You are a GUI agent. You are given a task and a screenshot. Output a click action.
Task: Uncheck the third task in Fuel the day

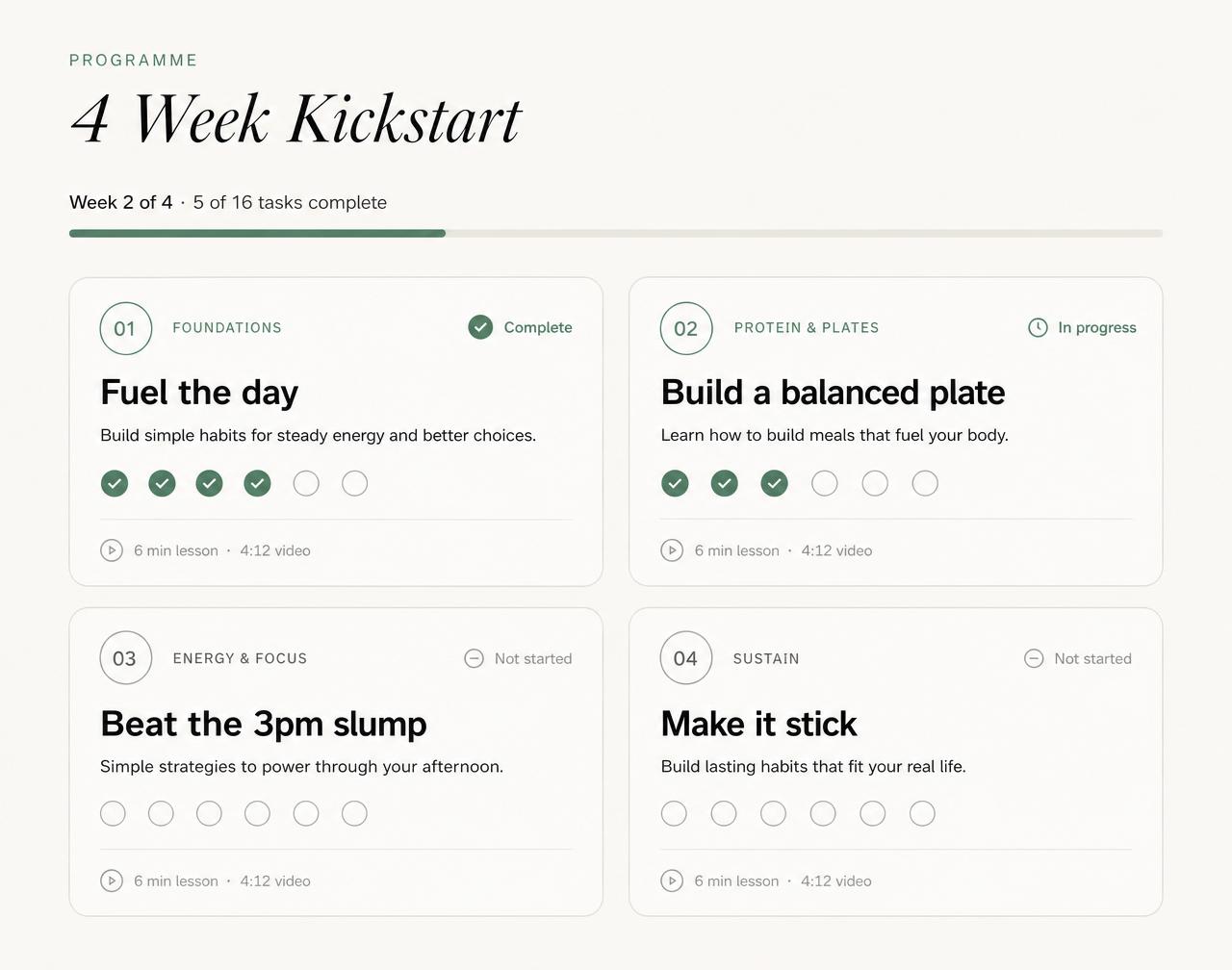tap(210, 483)
